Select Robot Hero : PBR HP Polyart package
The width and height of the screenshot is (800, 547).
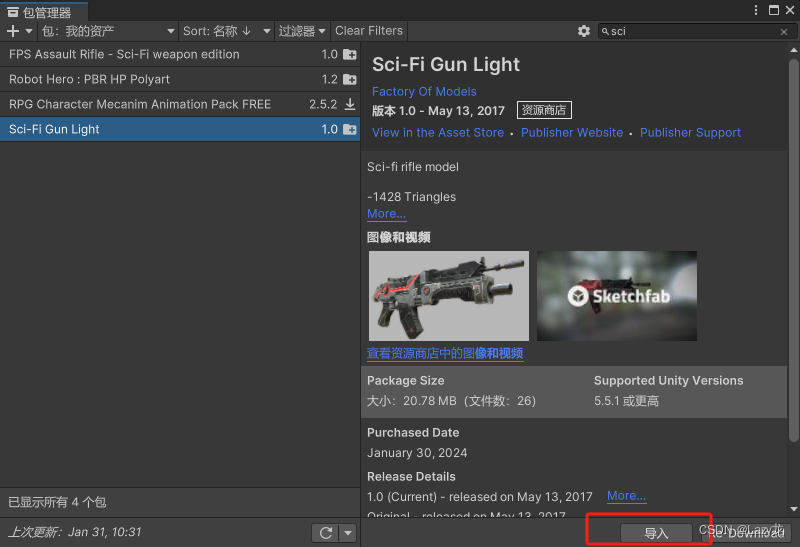tap(180, 79)
